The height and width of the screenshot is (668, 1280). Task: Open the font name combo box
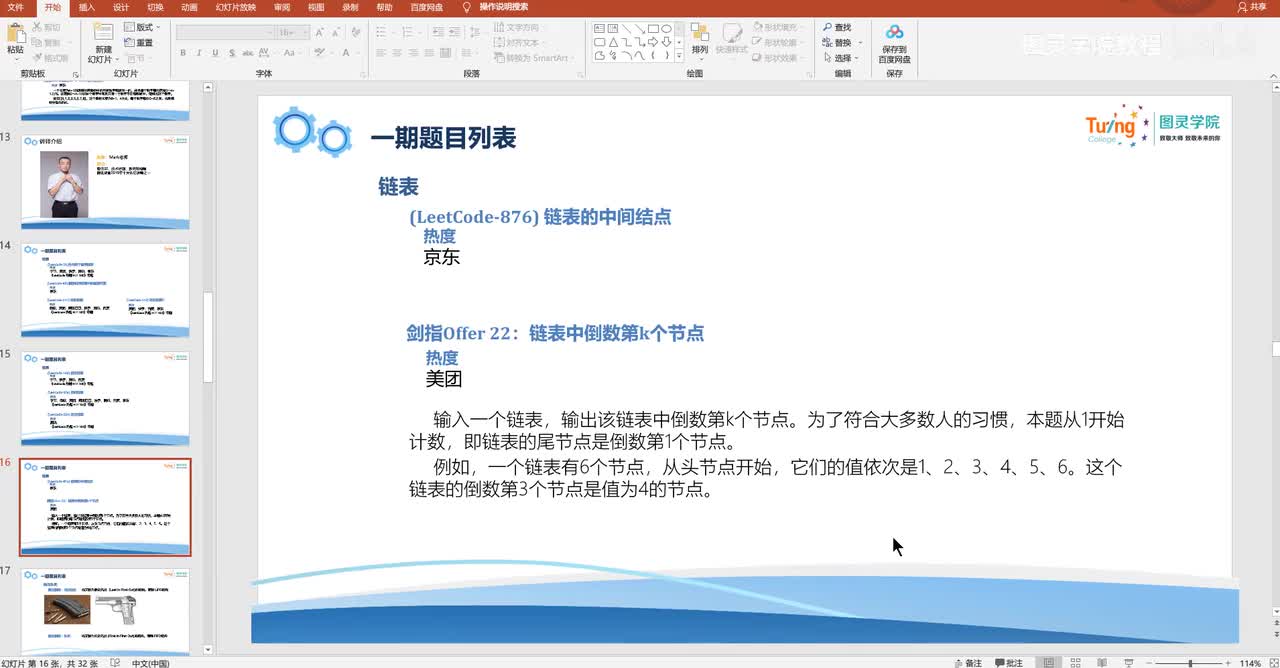coord(225,32)
